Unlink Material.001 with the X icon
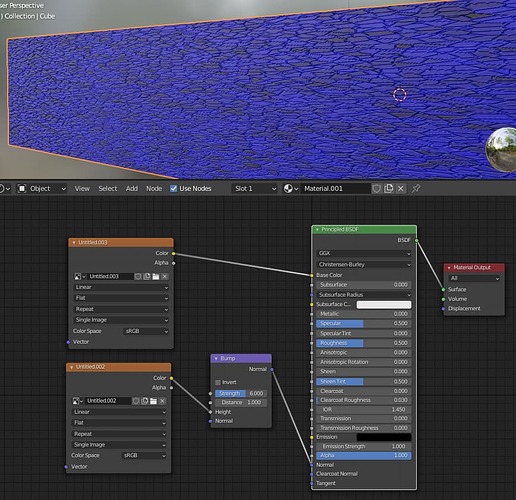 401,189
